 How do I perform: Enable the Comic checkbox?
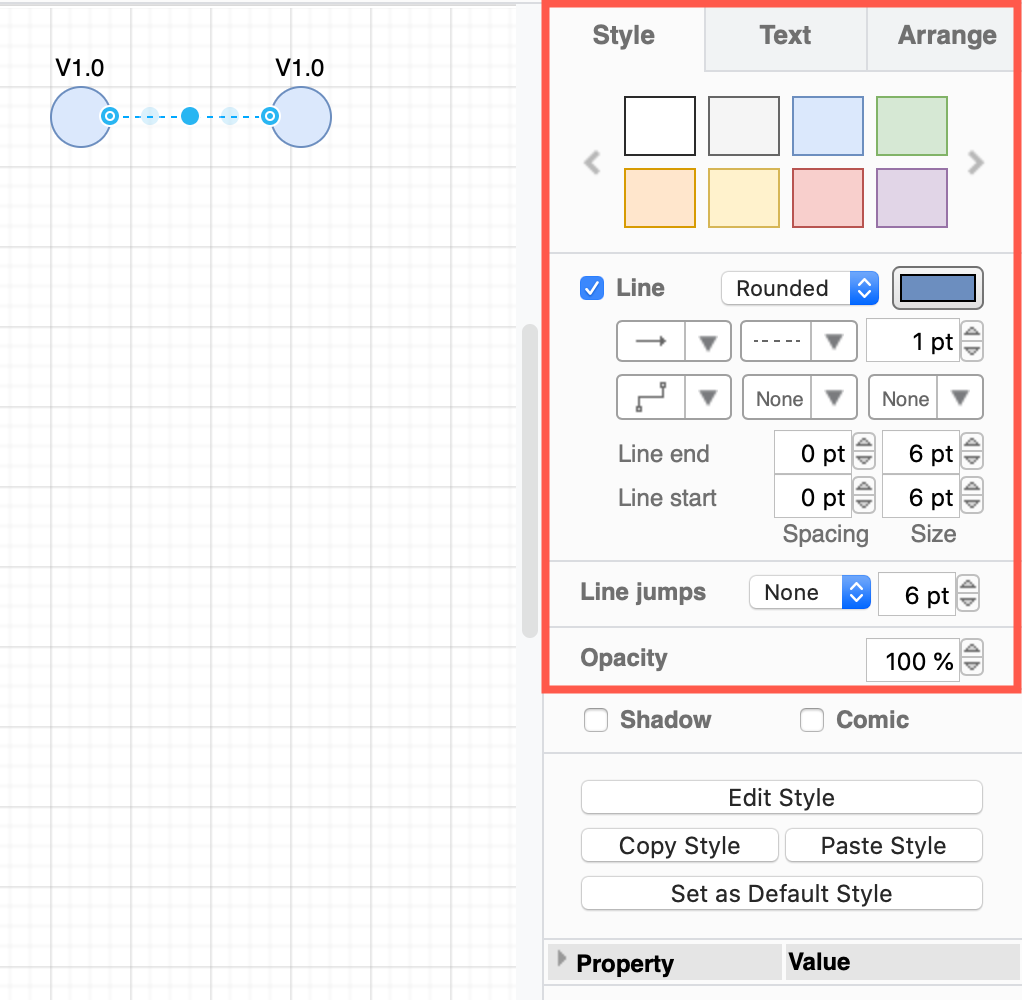(x=811, y=720)
